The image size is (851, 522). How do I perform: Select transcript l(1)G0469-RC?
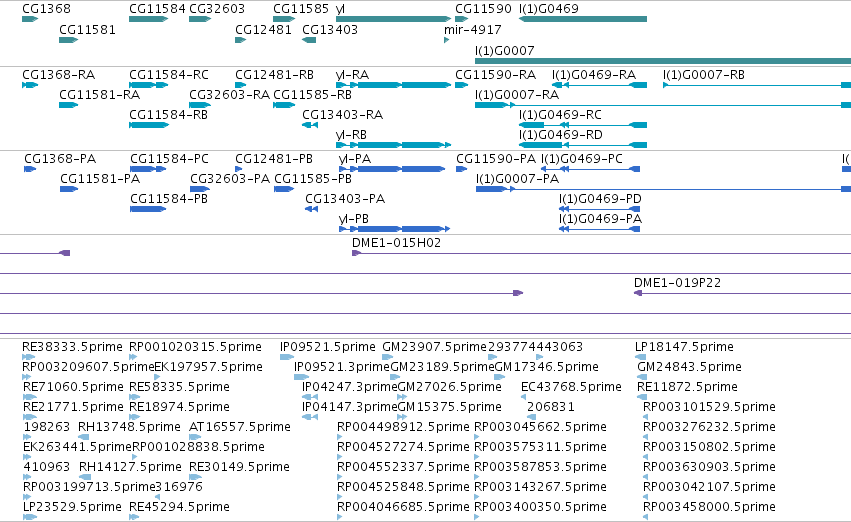[583, 125]
